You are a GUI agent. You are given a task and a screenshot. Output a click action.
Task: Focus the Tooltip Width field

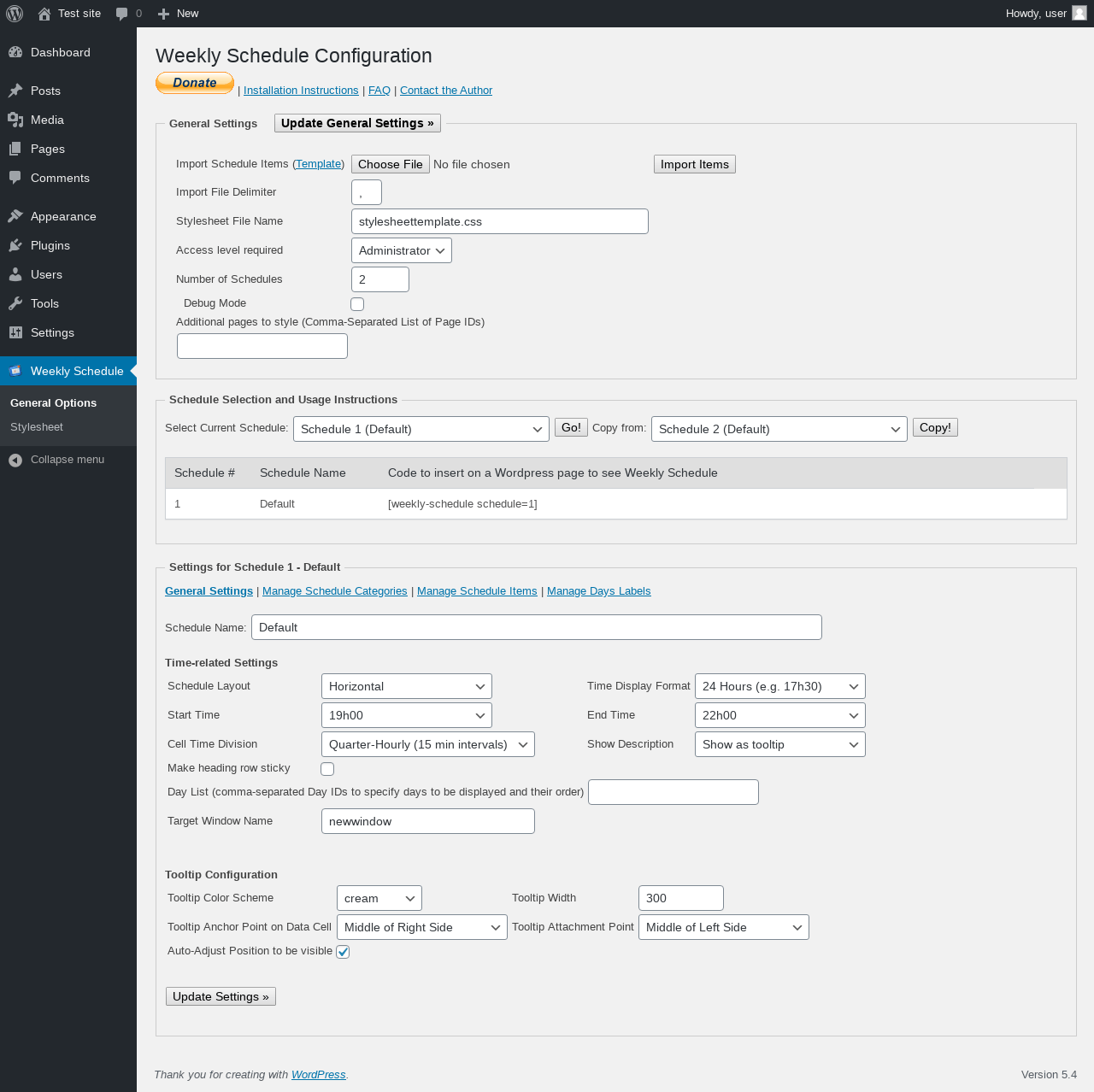coord(681,898)
